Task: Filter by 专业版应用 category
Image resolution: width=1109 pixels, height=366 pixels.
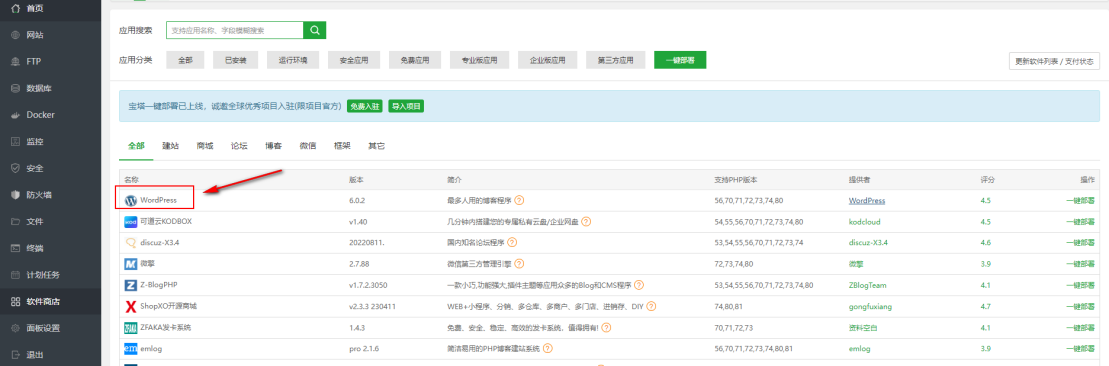Action: 480,60
